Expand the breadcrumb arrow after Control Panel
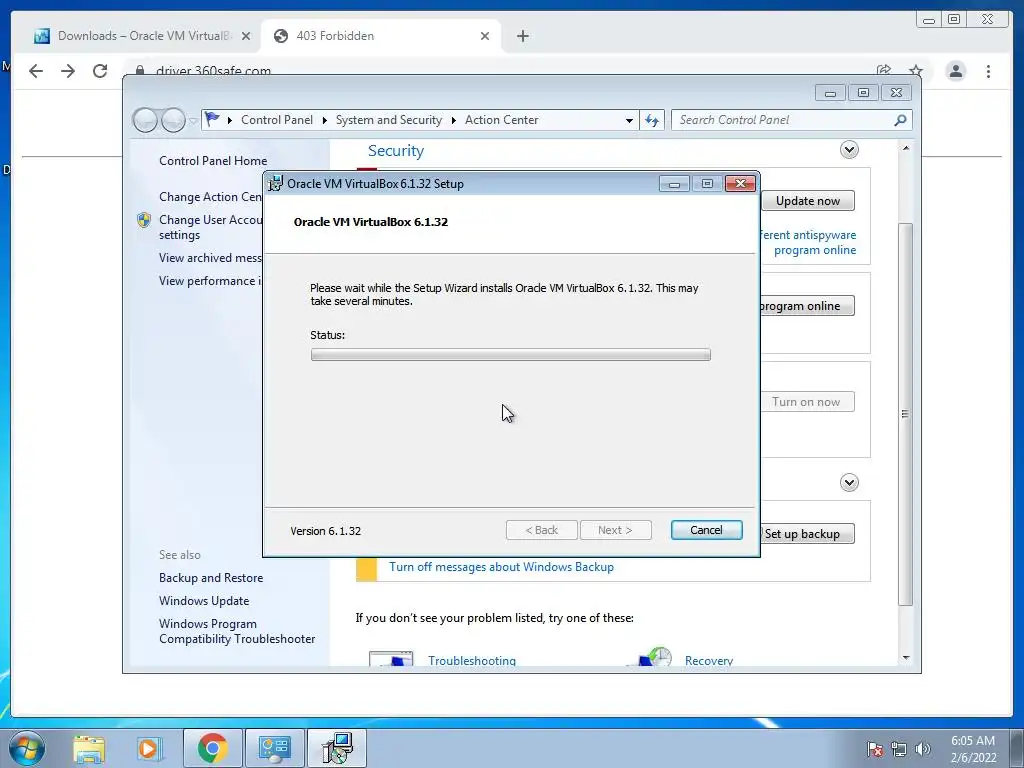 325,120
